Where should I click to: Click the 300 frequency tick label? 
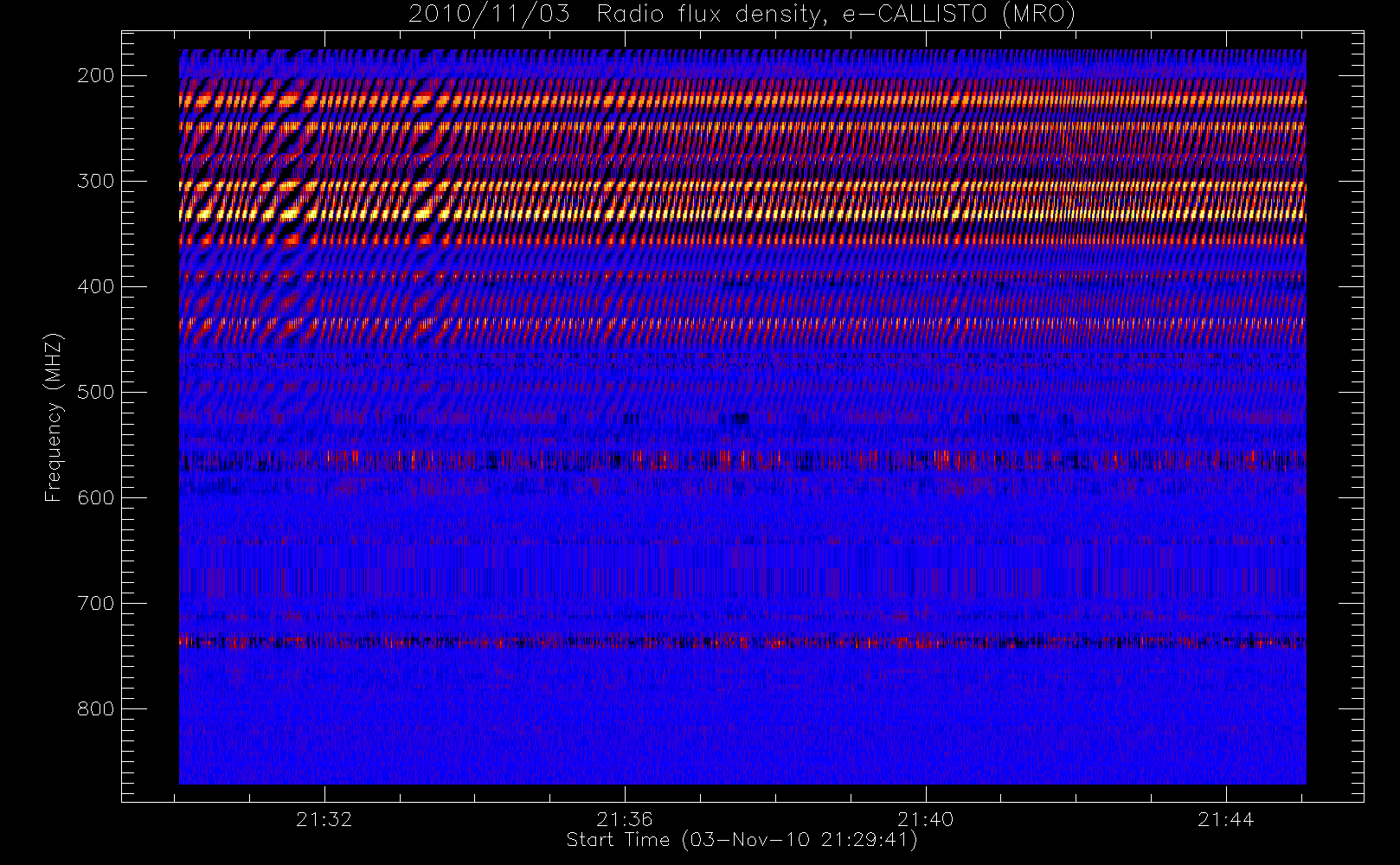(95, 182)
